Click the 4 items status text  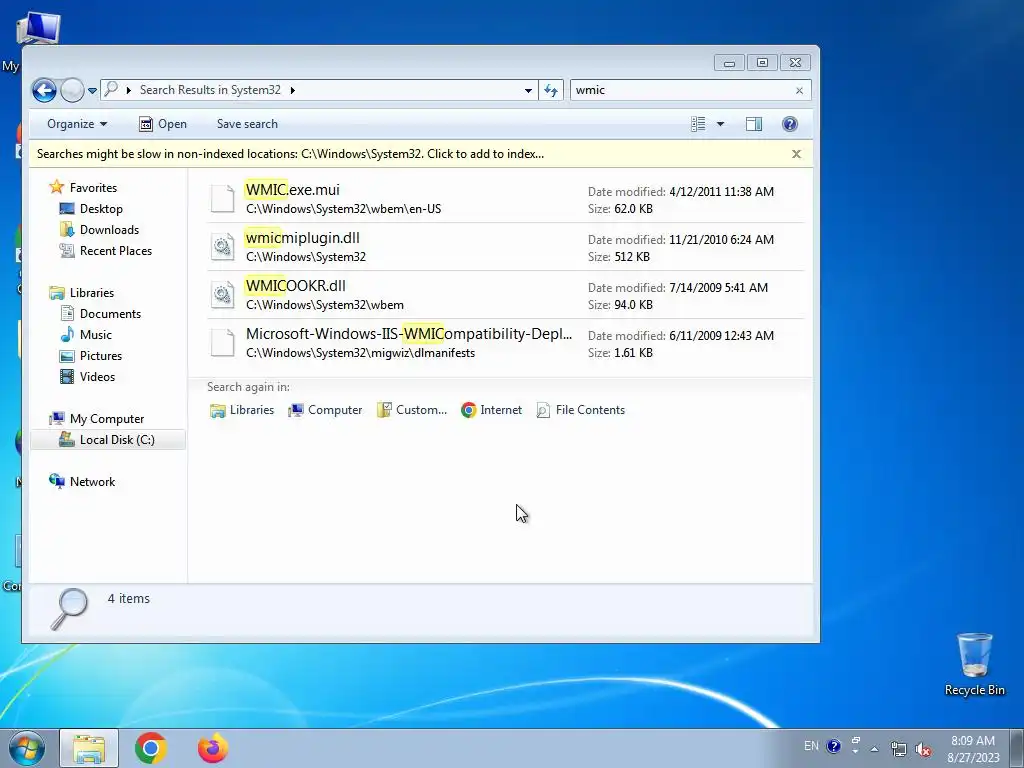click(129, 599)
